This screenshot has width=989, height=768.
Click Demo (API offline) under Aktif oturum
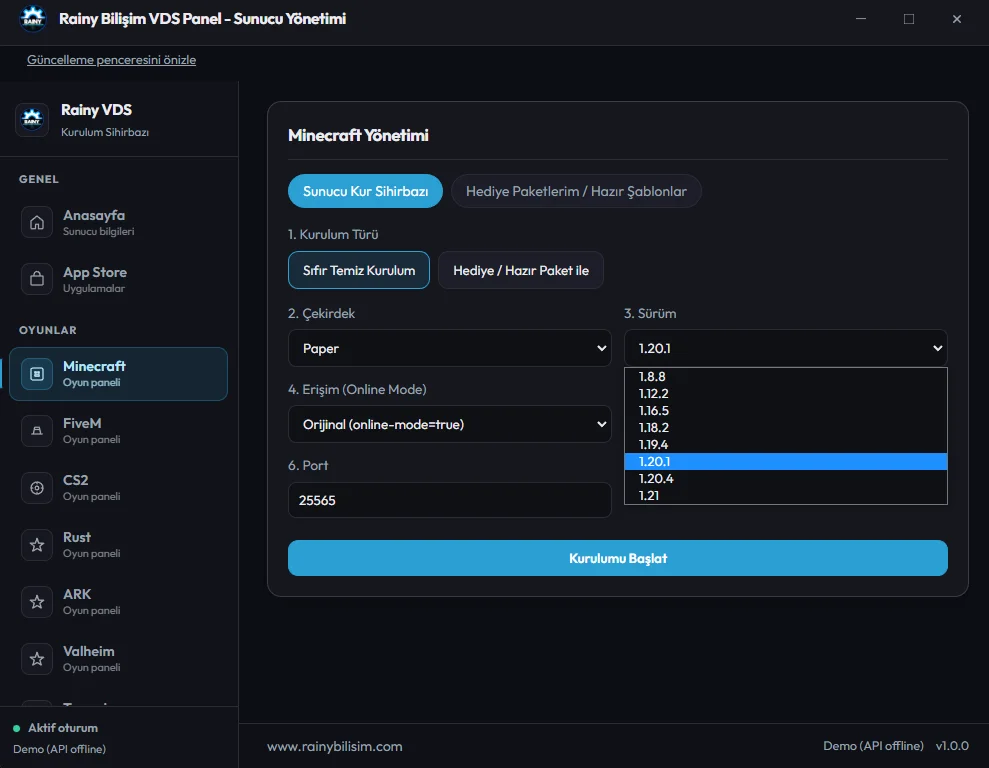click(x=59, y=749)
